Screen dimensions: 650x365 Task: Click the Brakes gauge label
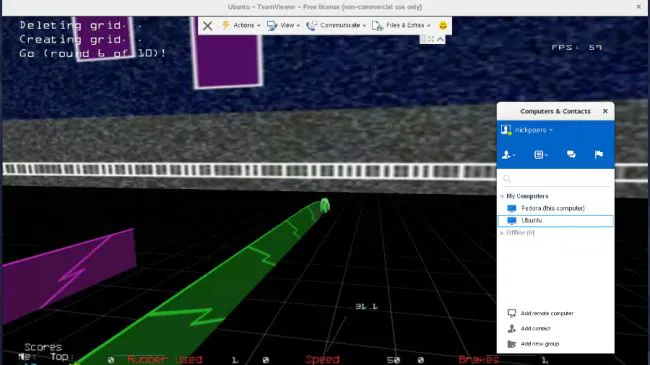point(479,359)
